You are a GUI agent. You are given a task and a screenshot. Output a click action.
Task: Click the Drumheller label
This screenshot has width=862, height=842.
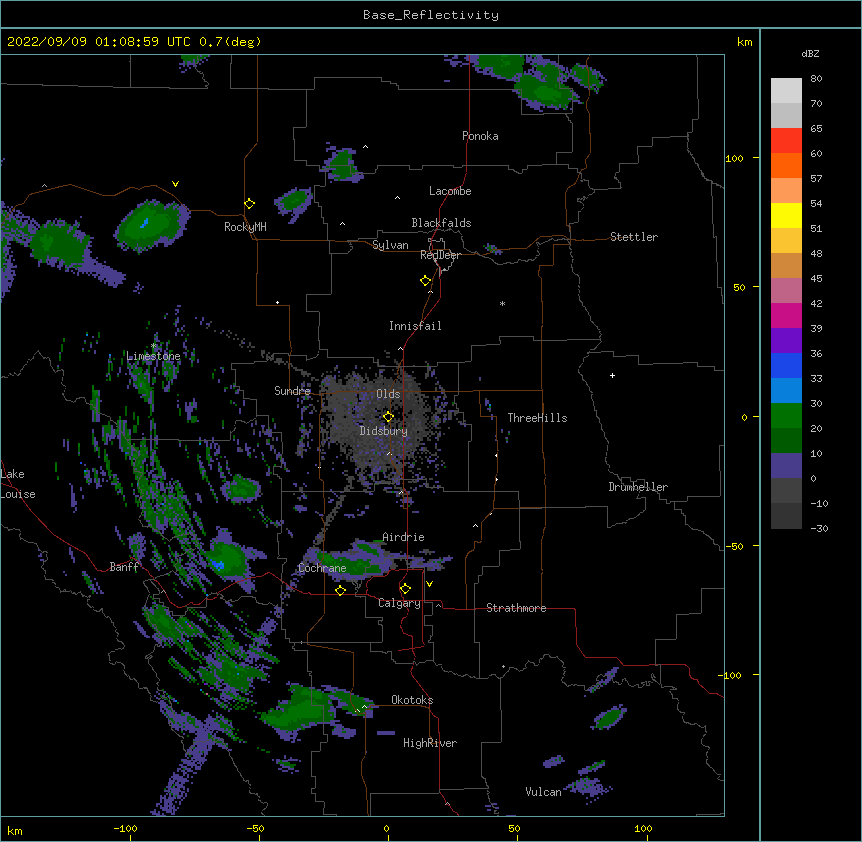click(x=638, y=487)
